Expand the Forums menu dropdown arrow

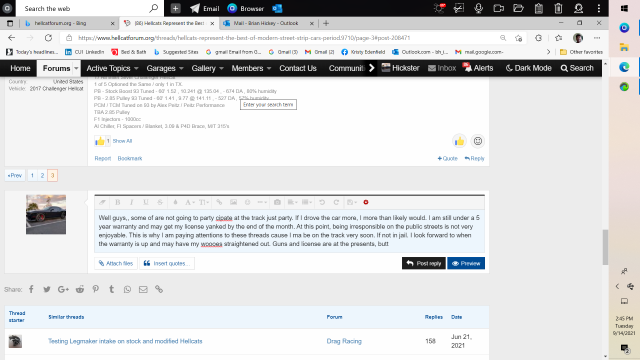pyautogui.click(x=76, y=69)
